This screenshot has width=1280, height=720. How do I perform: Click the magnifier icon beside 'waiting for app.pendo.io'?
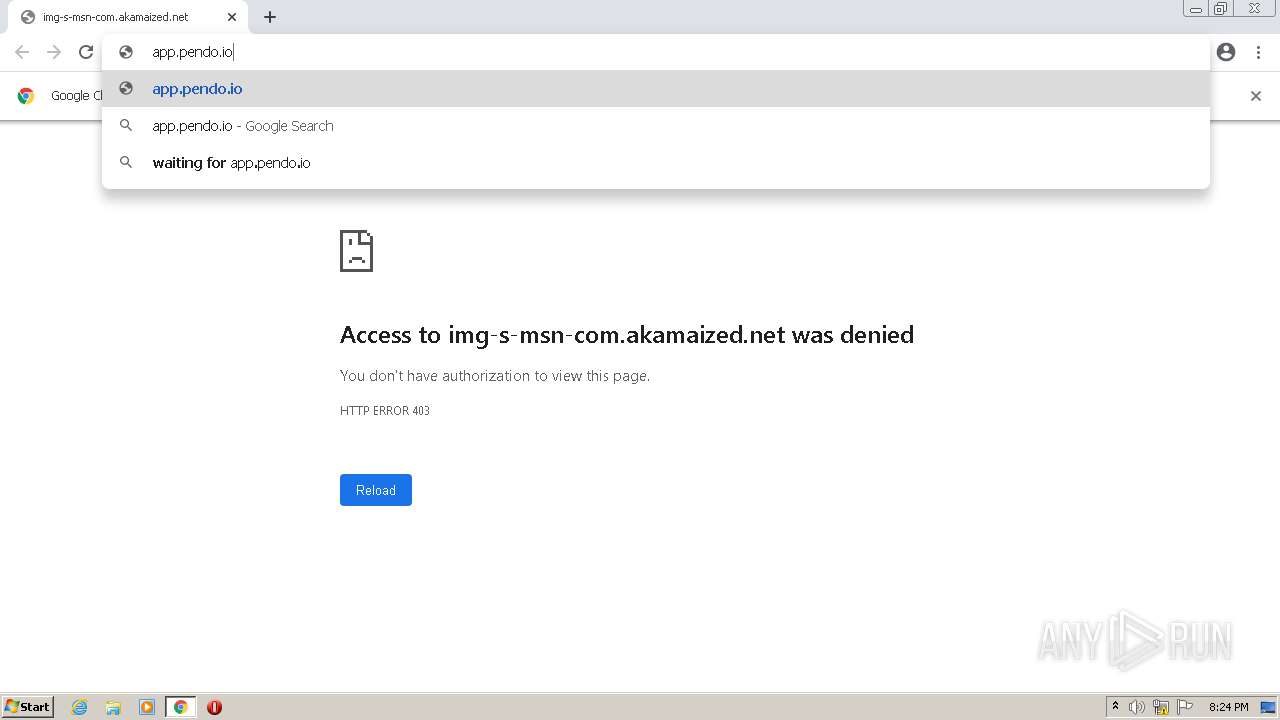pyautogui.click(x=126, y=163)
